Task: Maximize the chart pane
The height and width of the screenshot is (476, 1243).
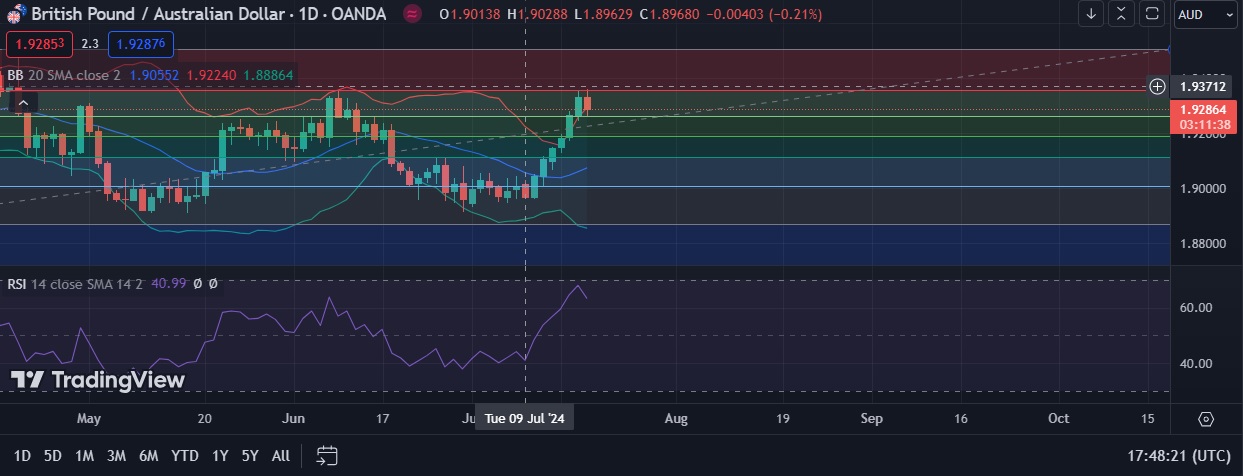Action: point(1152,14)
